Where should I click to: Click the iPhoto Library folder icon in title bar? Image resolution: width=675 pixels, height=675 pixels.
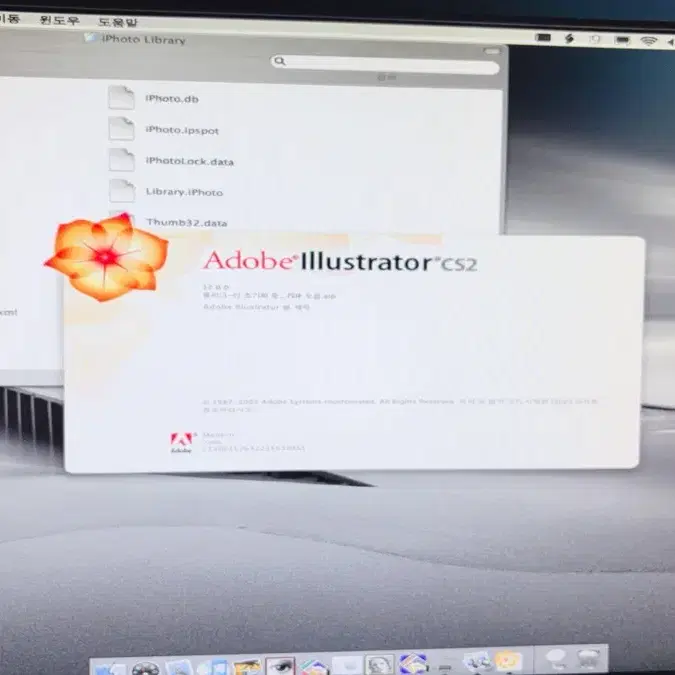point(90,37)
